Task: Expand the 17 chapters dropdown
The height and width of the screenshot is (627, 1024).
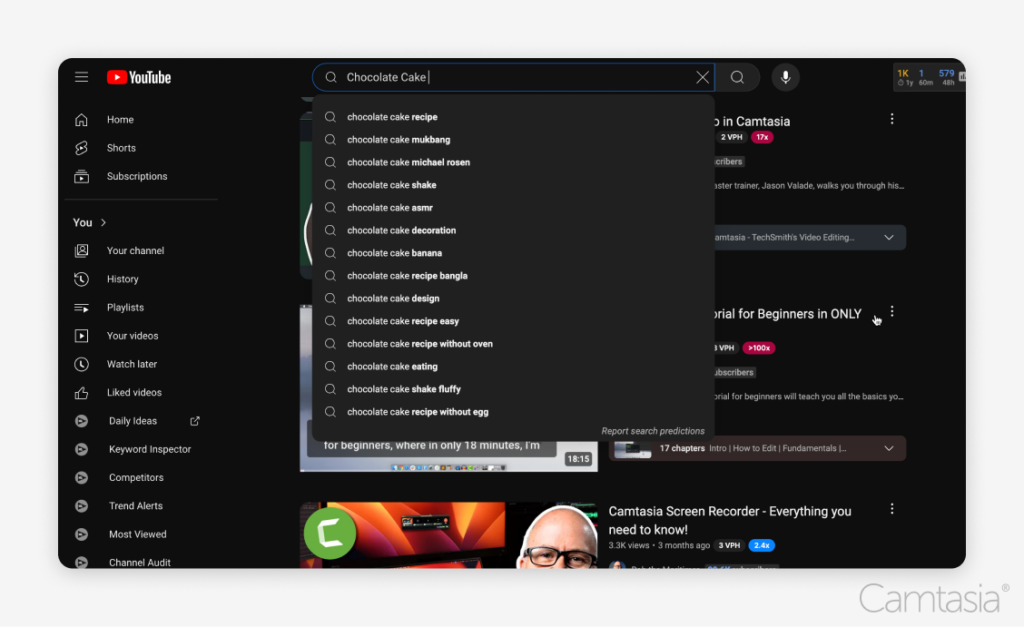Action: pos(888,449)
